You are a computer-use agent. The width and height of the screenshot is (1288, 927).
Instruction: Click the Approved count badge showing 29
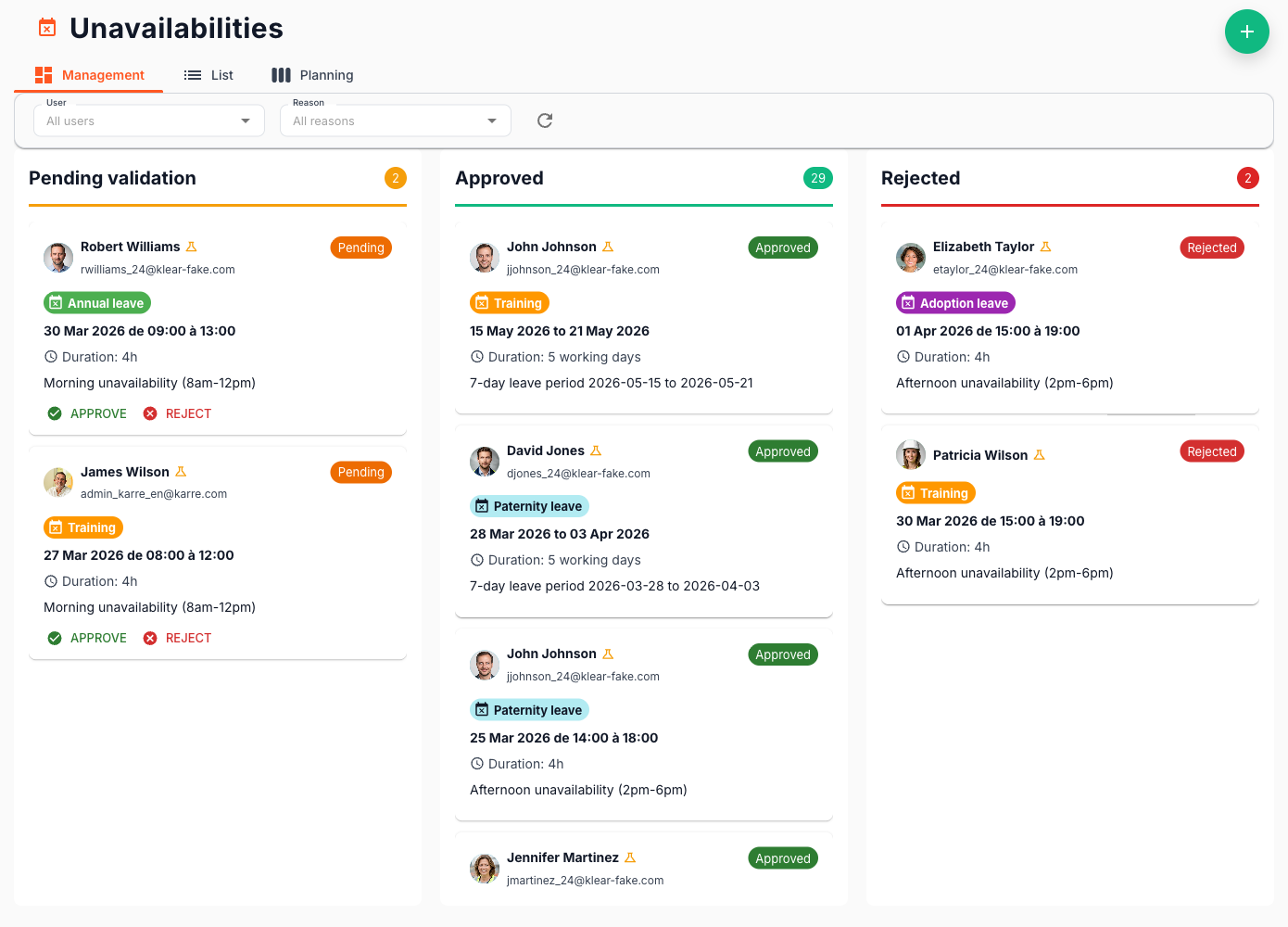(818, 178)
